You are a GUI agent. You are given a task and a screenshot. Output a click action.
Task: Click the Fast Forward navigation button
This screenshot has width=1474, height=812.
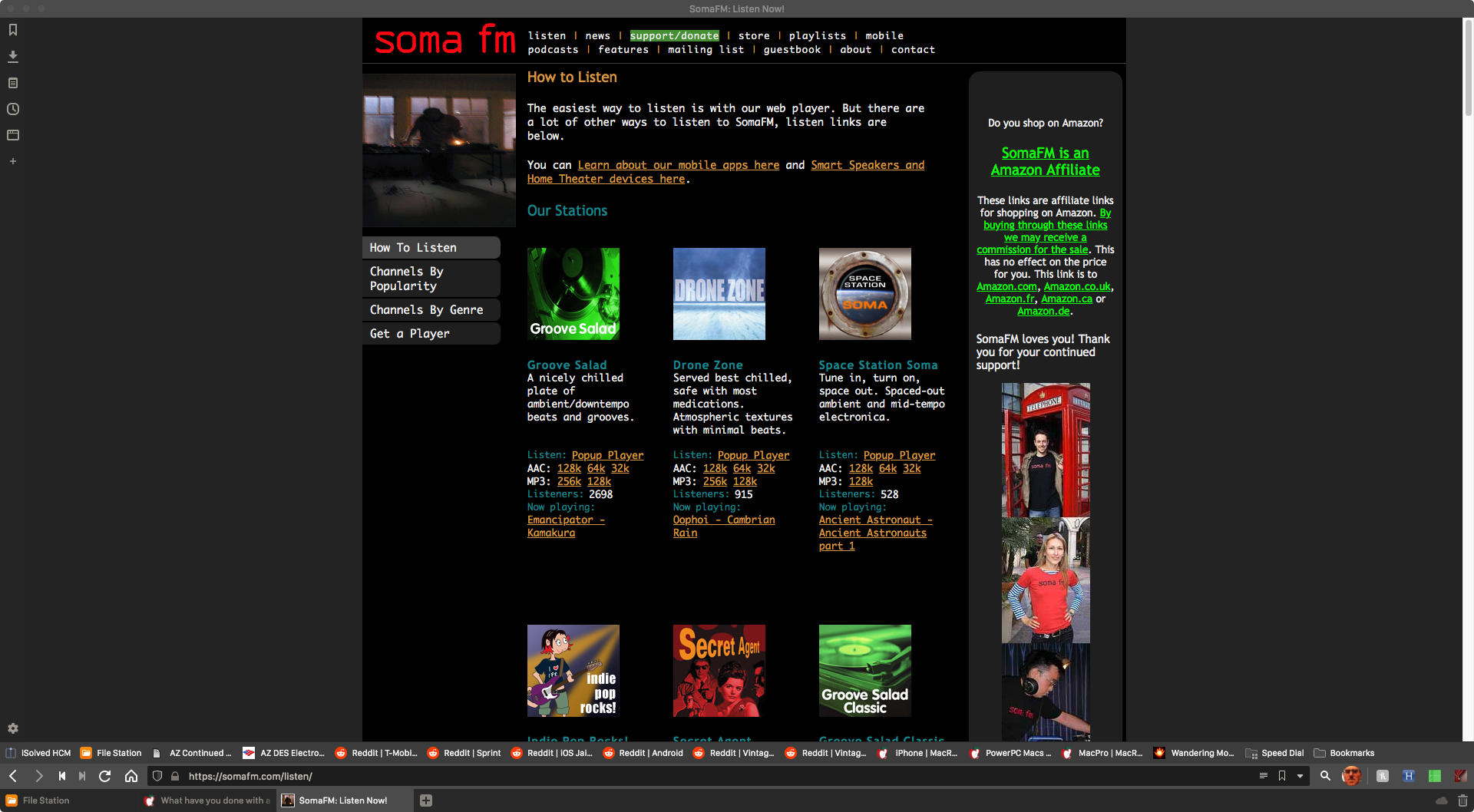tap(82, 776)
